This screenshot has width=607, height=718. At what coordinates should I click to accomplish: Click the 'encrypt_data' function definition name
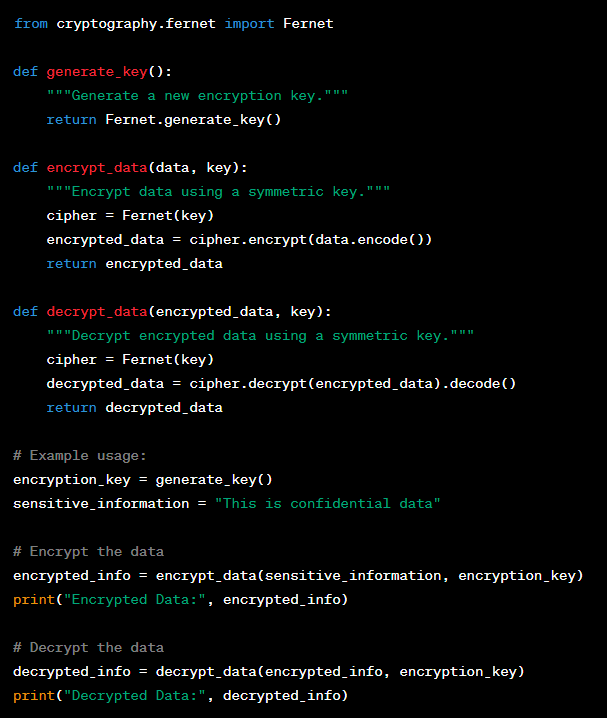tap(97, 168)
